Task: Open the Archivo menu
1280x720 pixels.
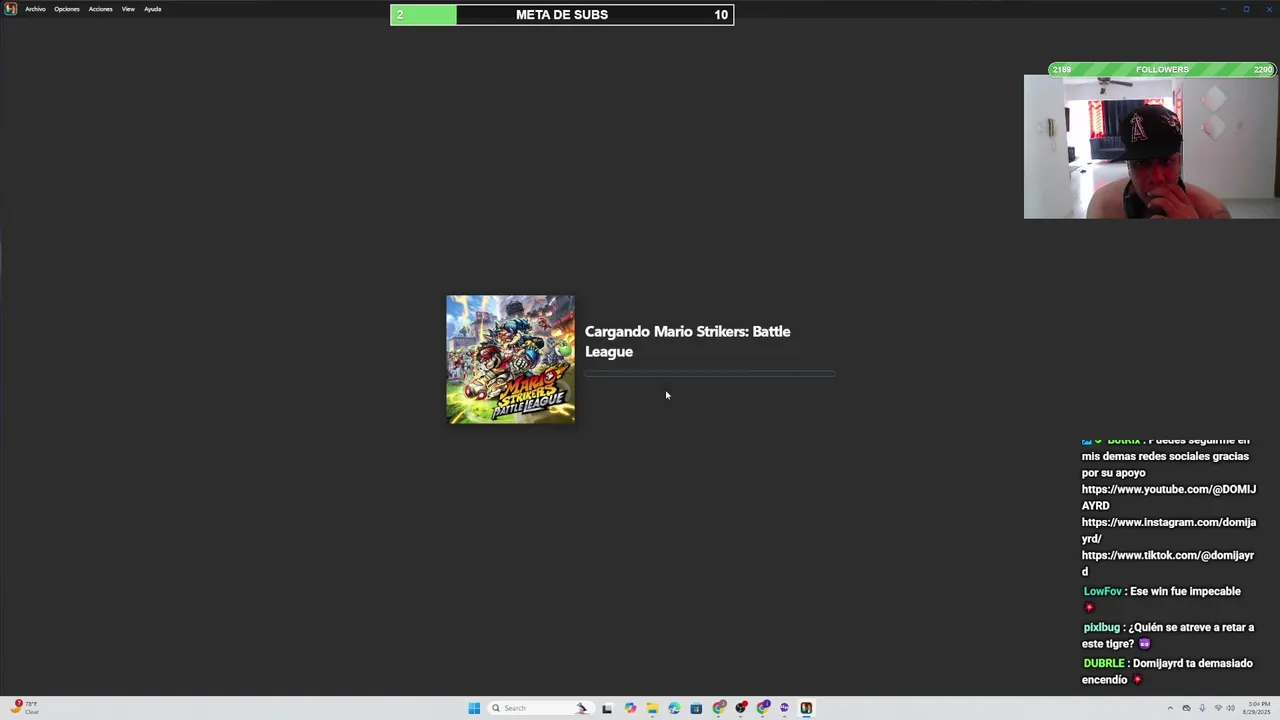Action: click(x=35, y=9)
